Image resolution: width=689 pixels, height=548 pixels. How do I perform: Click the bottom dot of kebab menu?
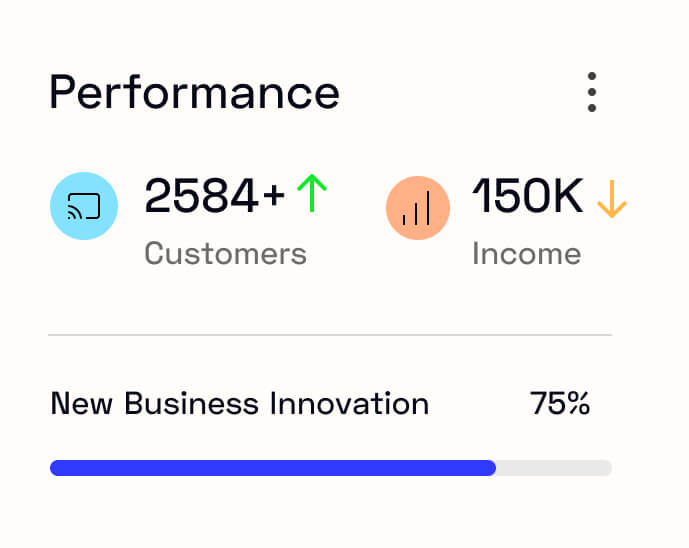[591, 108]
